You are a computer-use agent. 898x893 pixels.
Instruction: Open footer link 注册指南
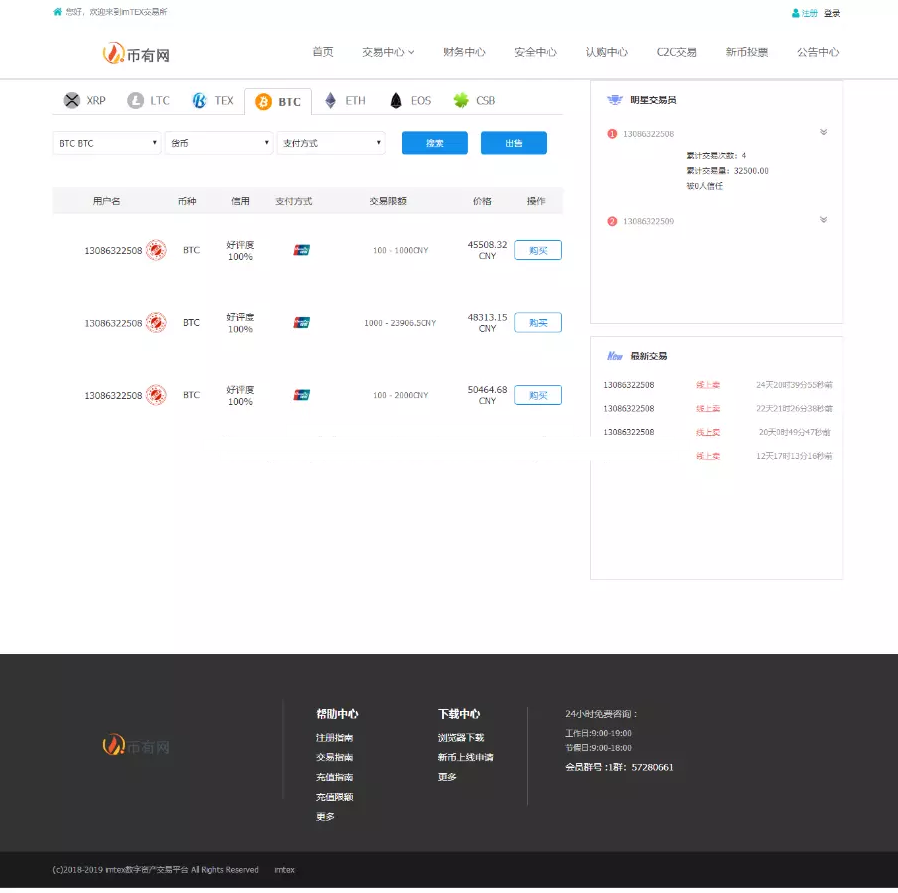pyautogui.click(x=334, y=738)
